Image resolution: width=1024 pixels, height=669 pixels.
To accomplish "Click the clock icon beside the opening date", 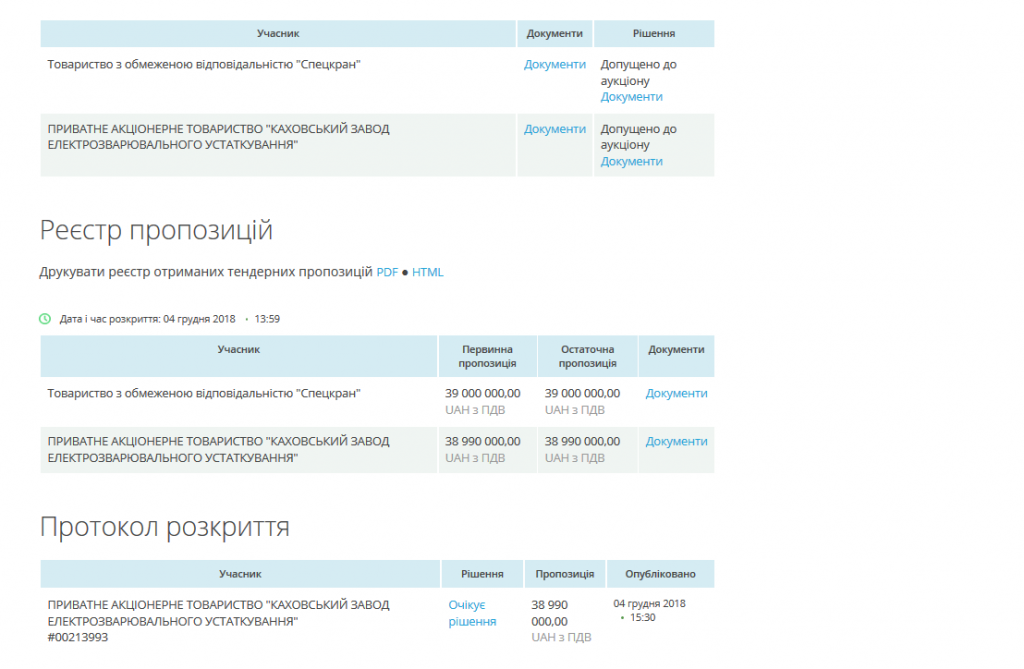I will pyautogui.click(x=45, y=319).
